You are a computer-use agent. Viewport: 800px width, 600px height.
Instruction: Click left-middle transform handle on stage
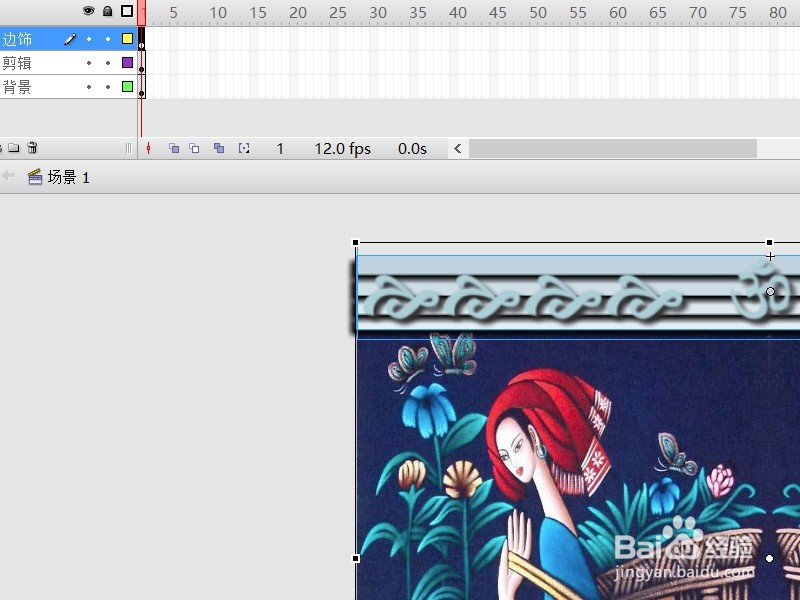356,558
